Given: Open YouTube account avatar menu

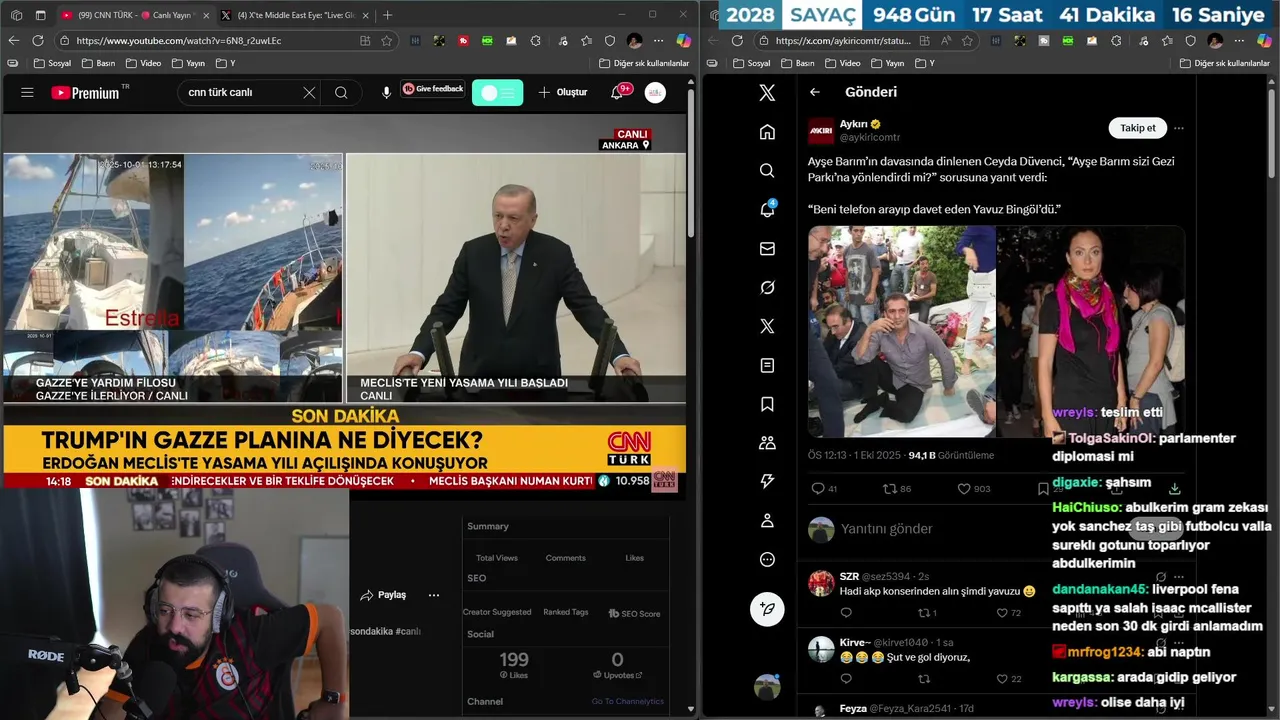Looking at the screenshot, I should click(x=655, y=92).
